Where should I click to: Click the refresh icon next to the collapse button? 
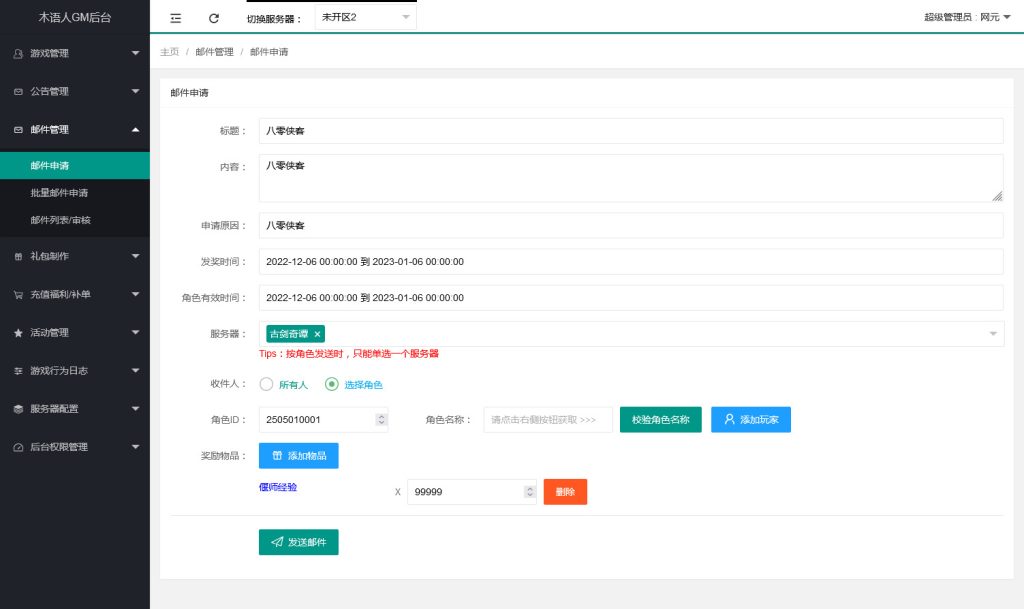point(213,17)
